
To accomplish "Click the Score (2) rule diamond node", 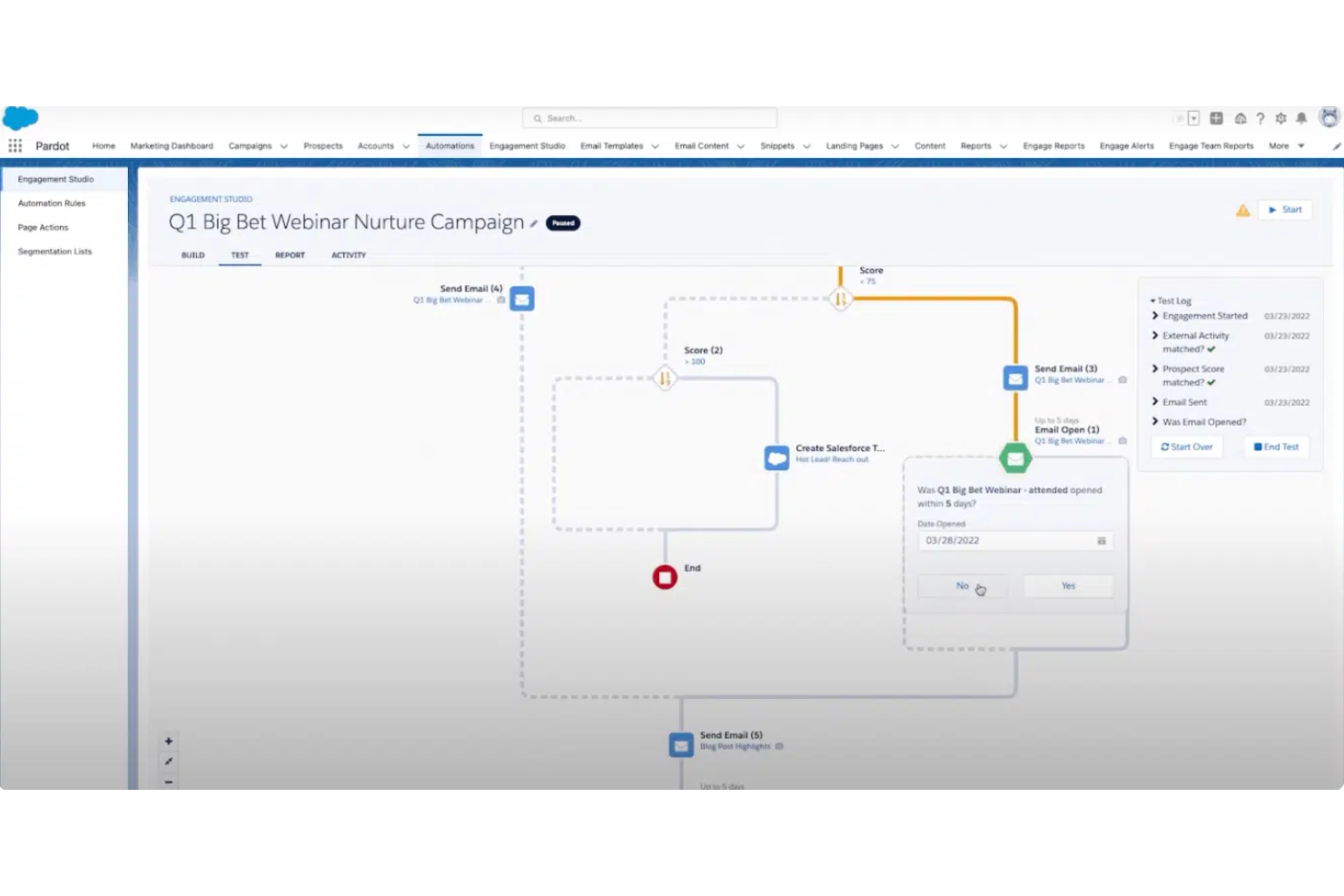I will pos(665,378).
